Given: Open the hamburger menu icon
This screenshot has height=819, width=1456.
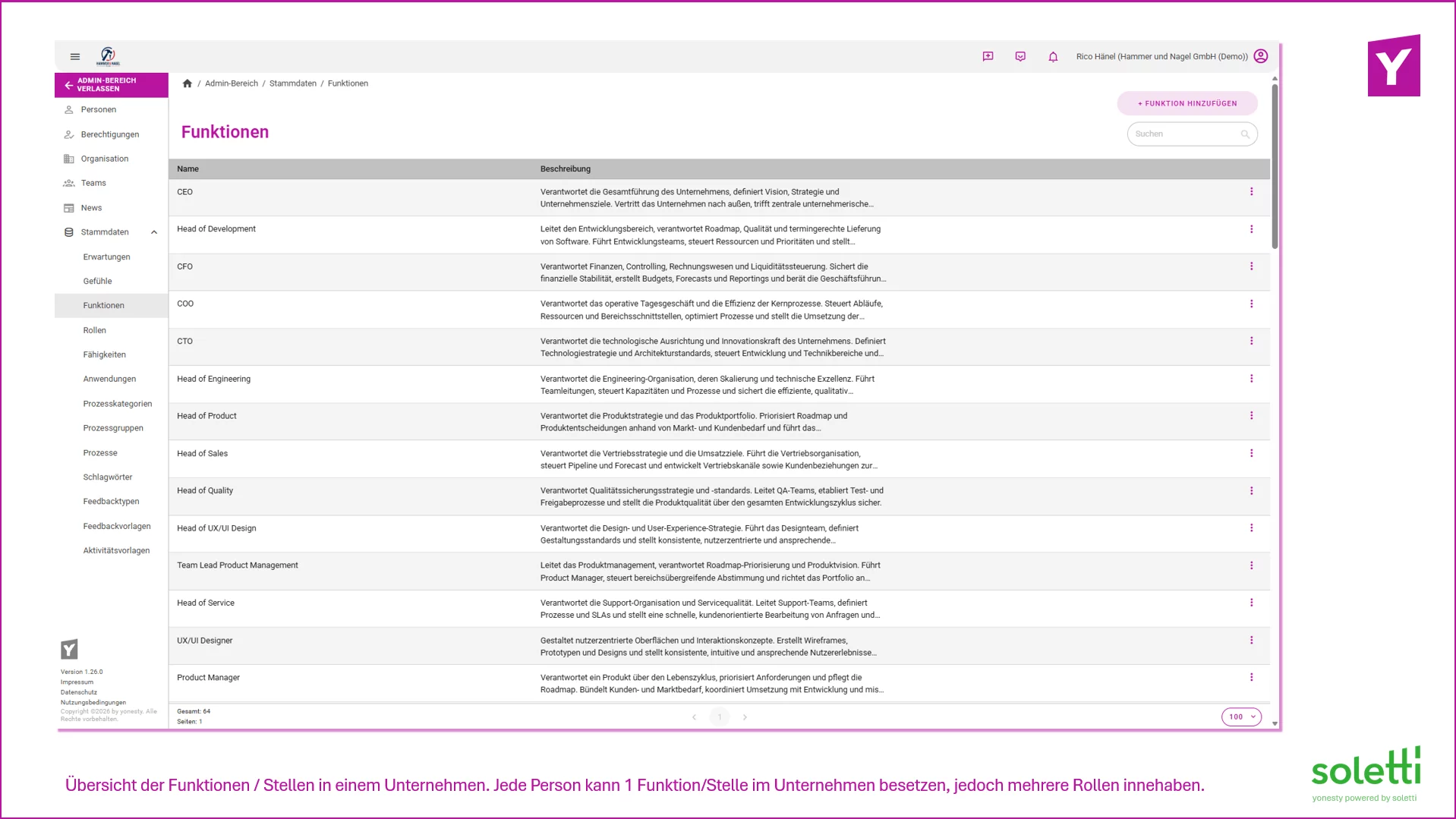Looking at the screenshot, I should (x=75, y=56).
